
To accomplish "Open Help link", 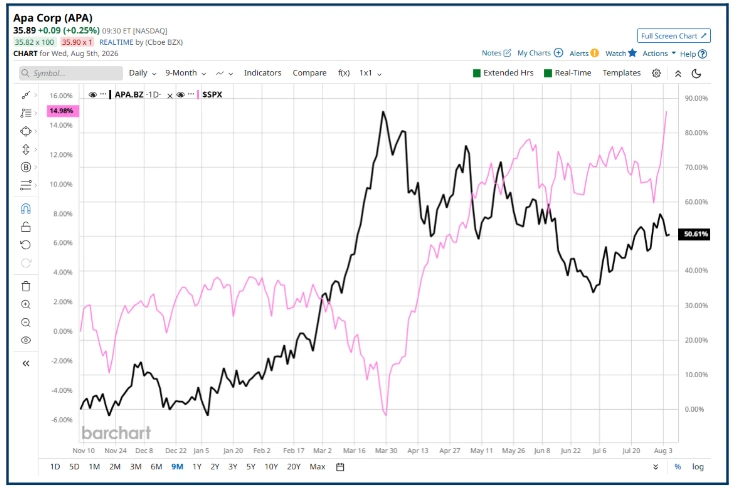I will pyautogui.click(x=693, y=54).
